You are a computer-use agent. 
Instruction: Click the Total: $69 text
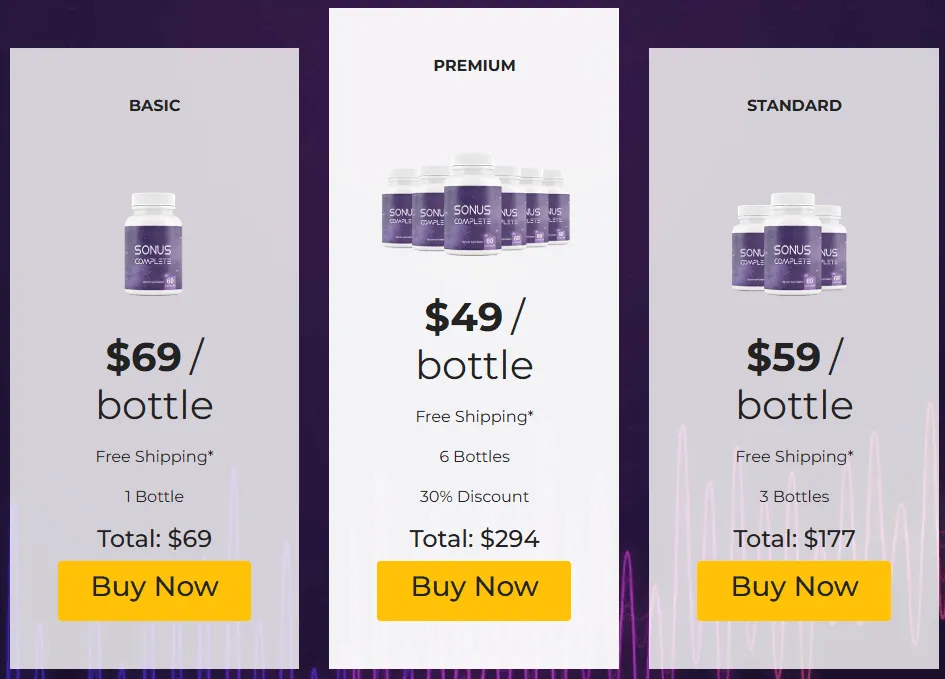click(154, 538)
